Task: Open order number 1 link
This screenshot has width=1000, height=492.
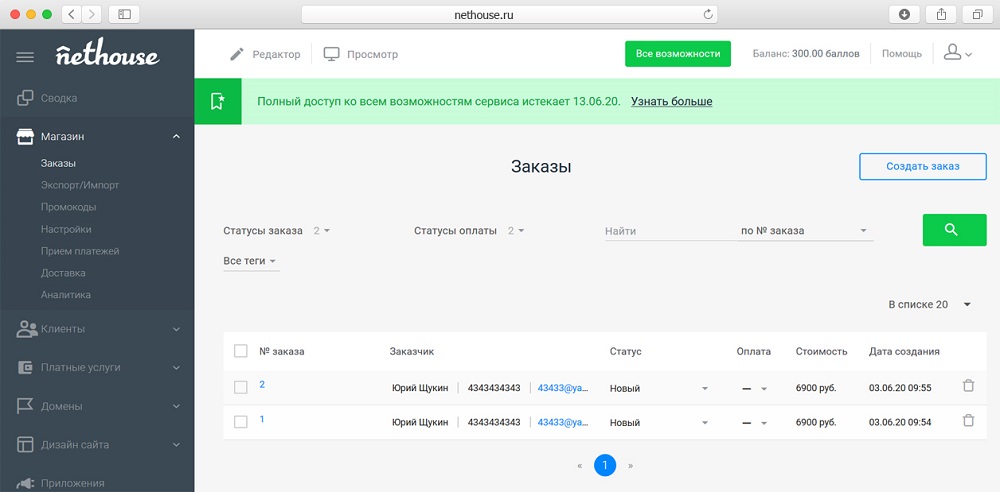Action: click(x=262, y=419)
